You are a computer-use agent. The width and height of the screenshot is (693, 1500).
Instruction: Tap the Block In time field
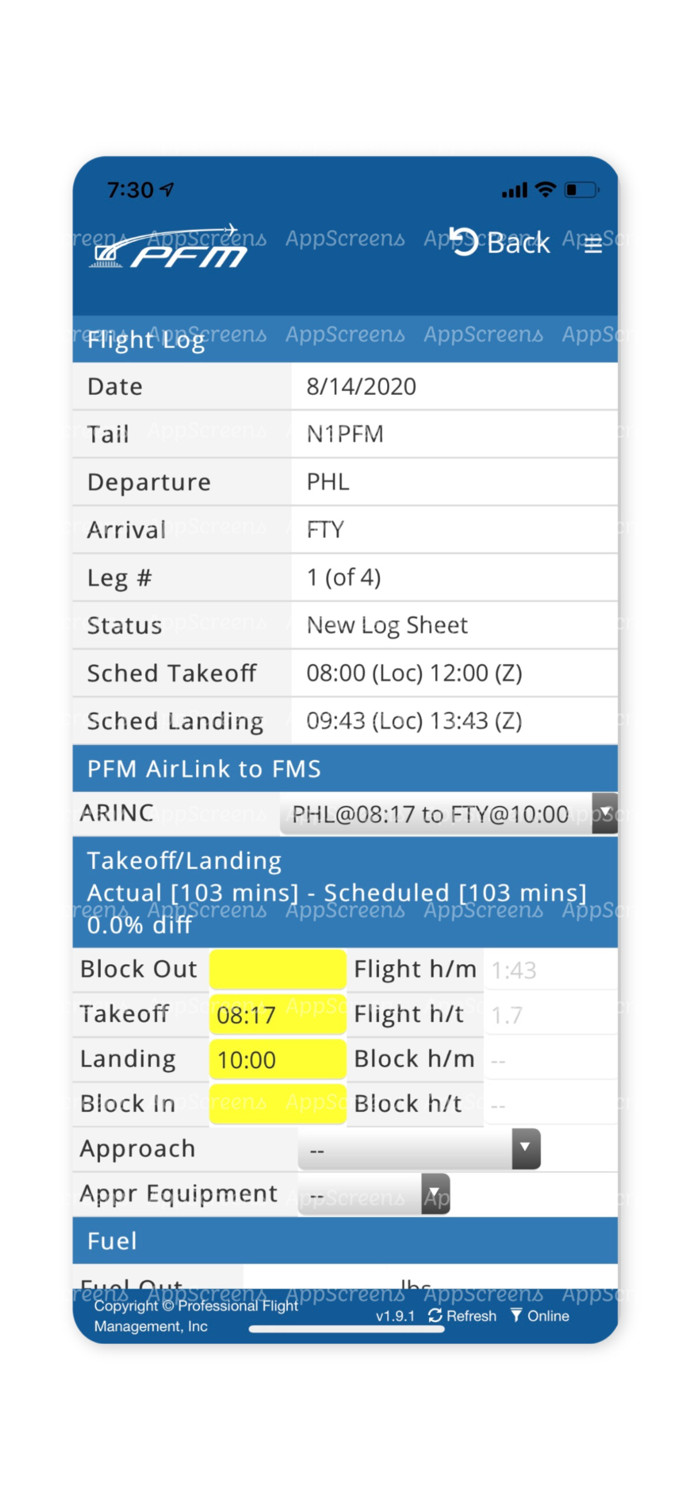point(278,1104)
